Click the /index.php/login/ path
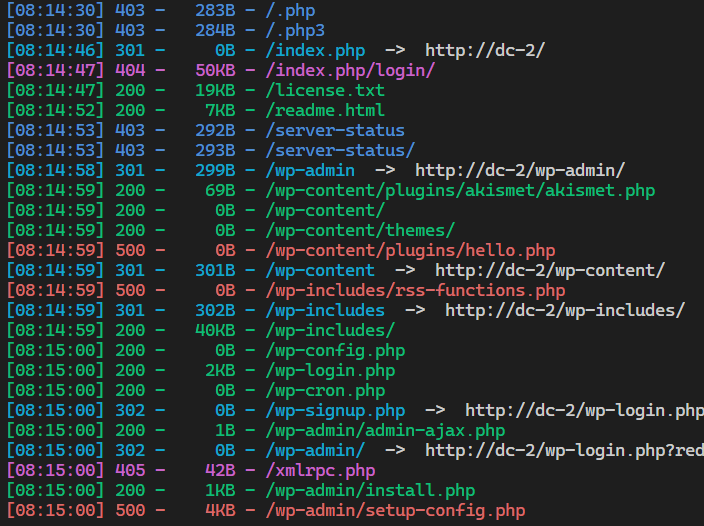This screenshot has width=704, height=526. coord(350,70)
